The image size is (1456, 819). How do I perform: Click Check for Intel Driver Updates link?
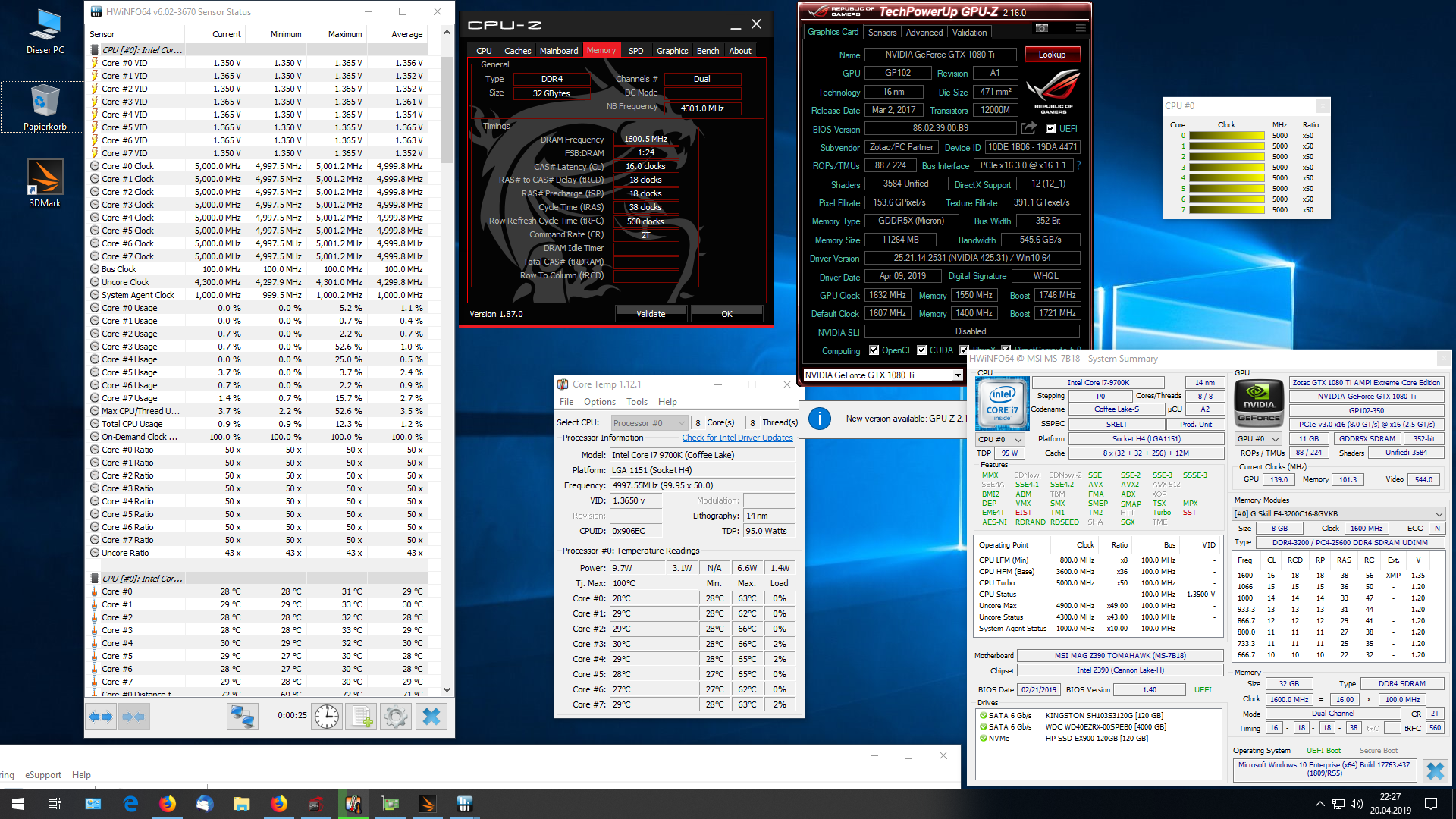(737, 438)
